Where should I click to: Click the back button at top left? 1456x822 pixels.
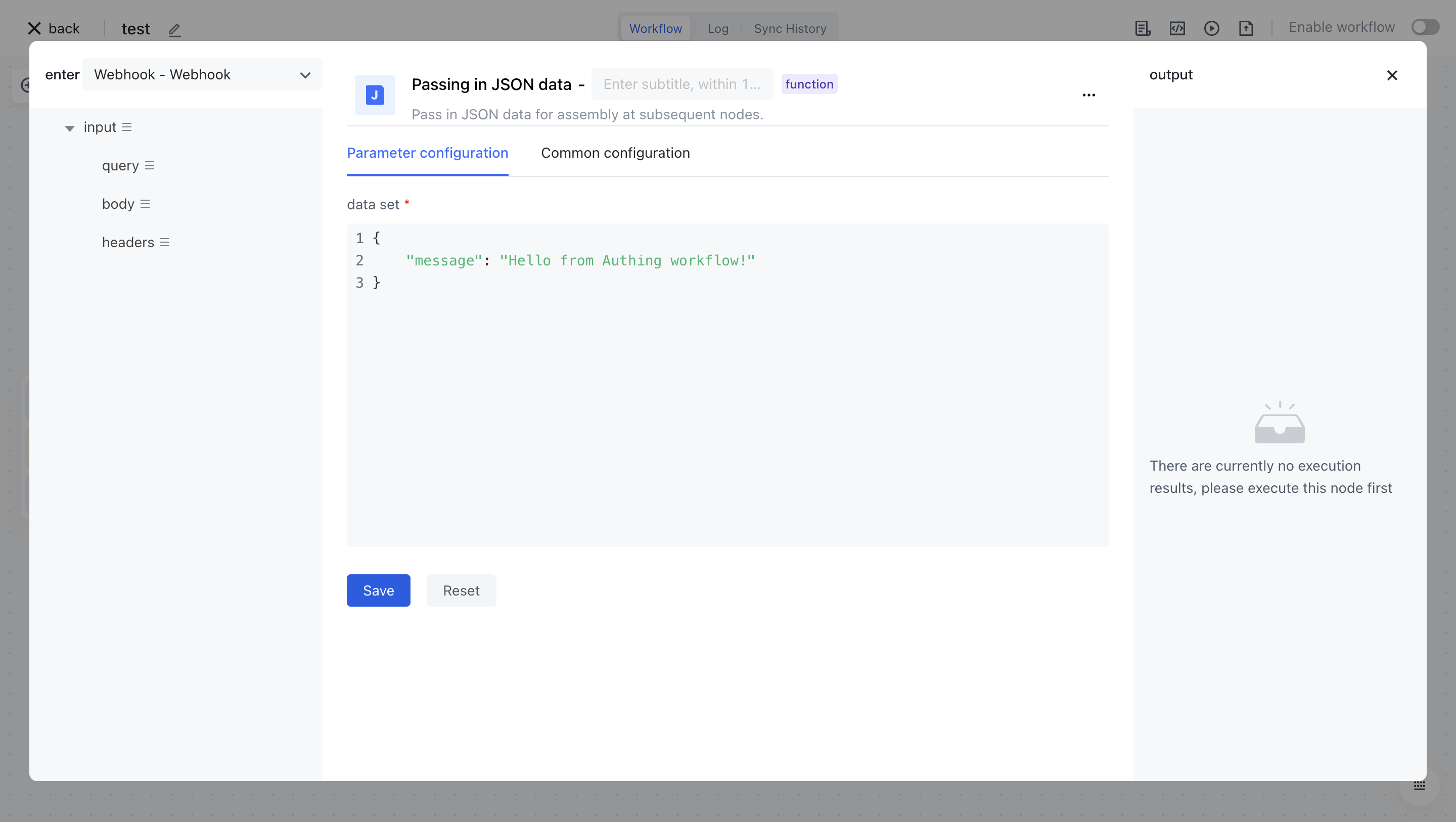(x=54, y=28)
